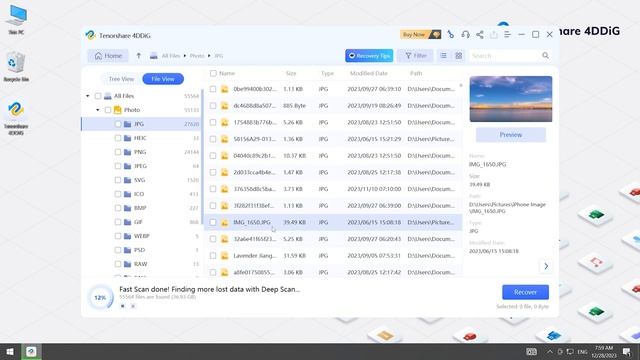Viewport: 640px width, 360px height.
Task: Sort by Type column header
Action: coord(327,73)
